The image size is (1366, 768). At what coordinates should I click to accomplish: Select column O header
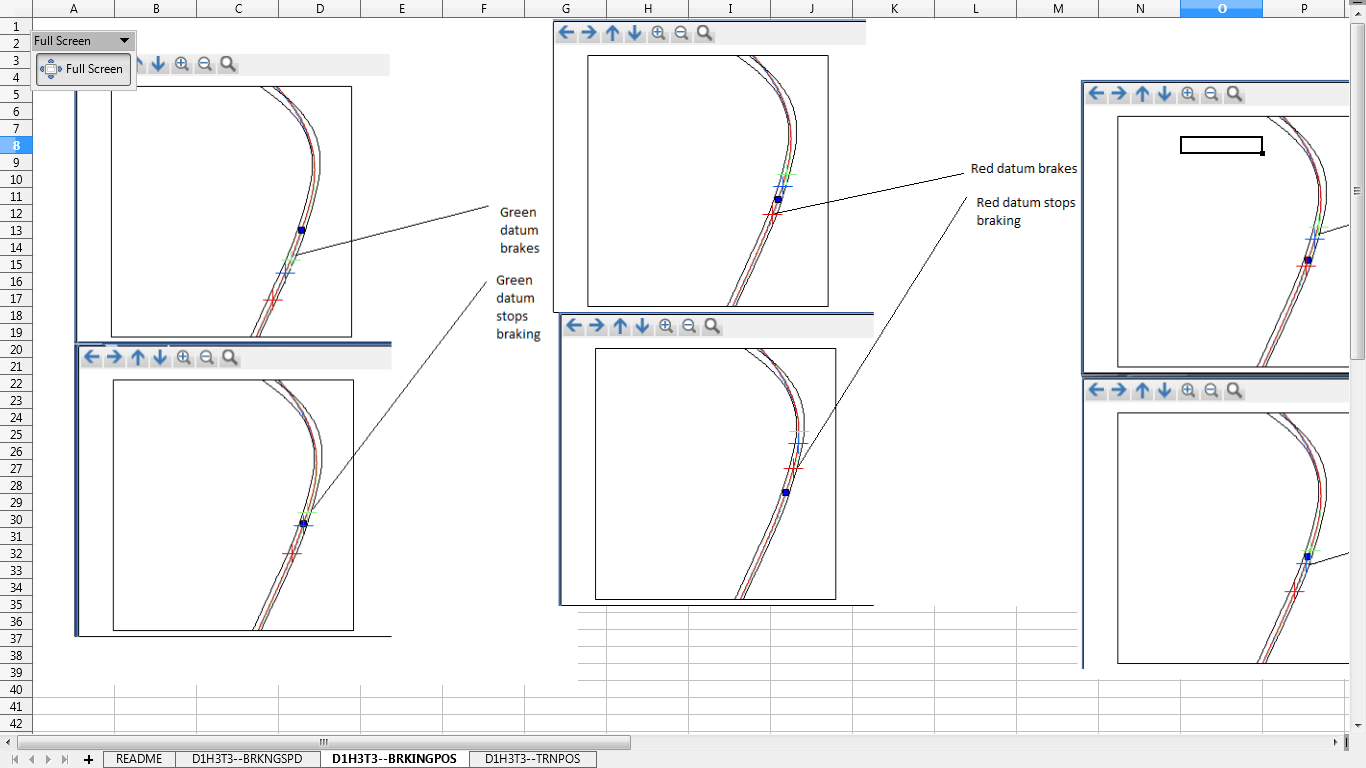pyautogui.click(x=1221, y=9)
